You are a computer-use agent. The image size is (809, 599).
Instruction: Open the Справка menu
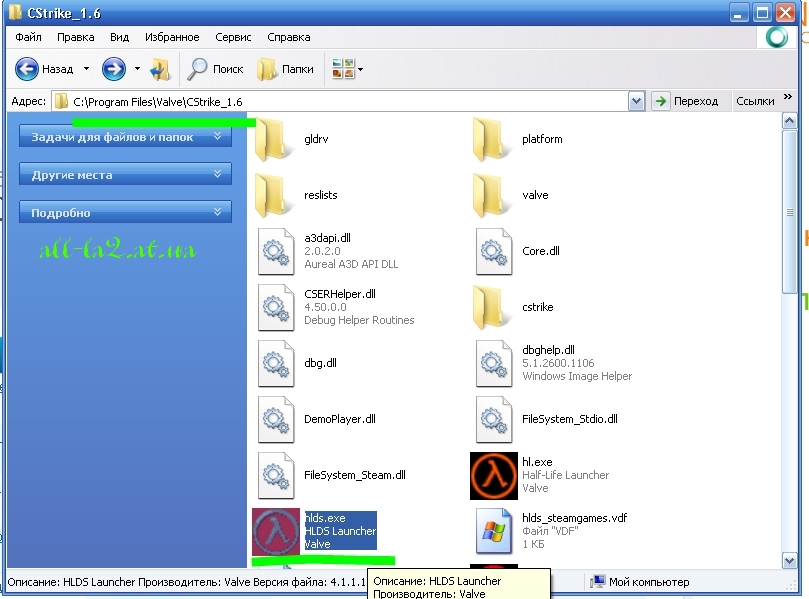click(x=288, y=37)
